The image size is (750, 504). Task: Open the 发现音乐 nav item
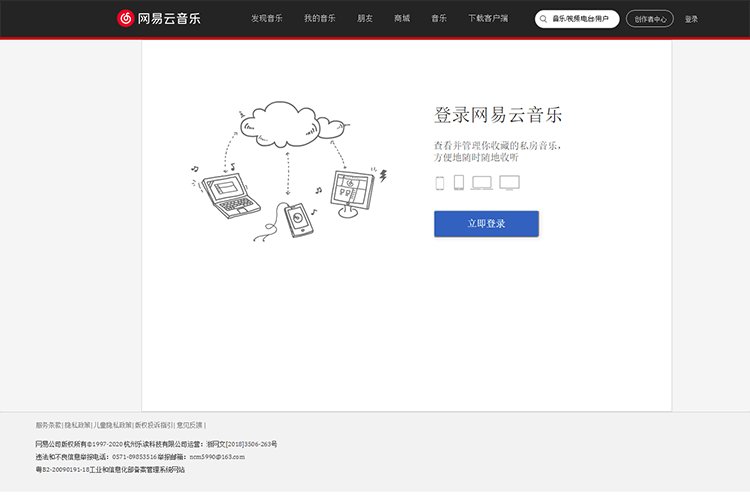coord(267,19)
